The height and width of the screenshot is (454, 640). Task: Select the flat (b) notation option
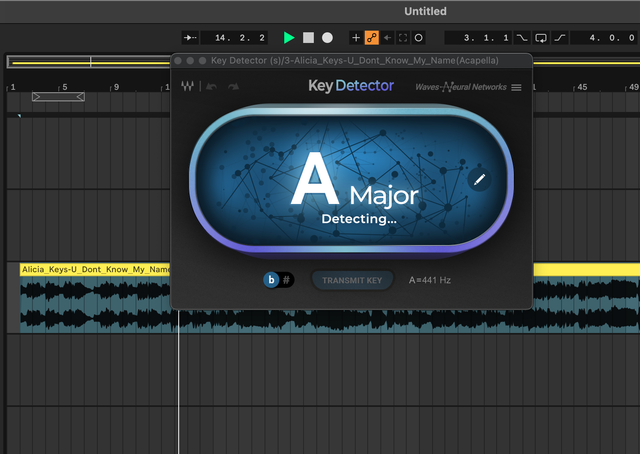[271, 280]
